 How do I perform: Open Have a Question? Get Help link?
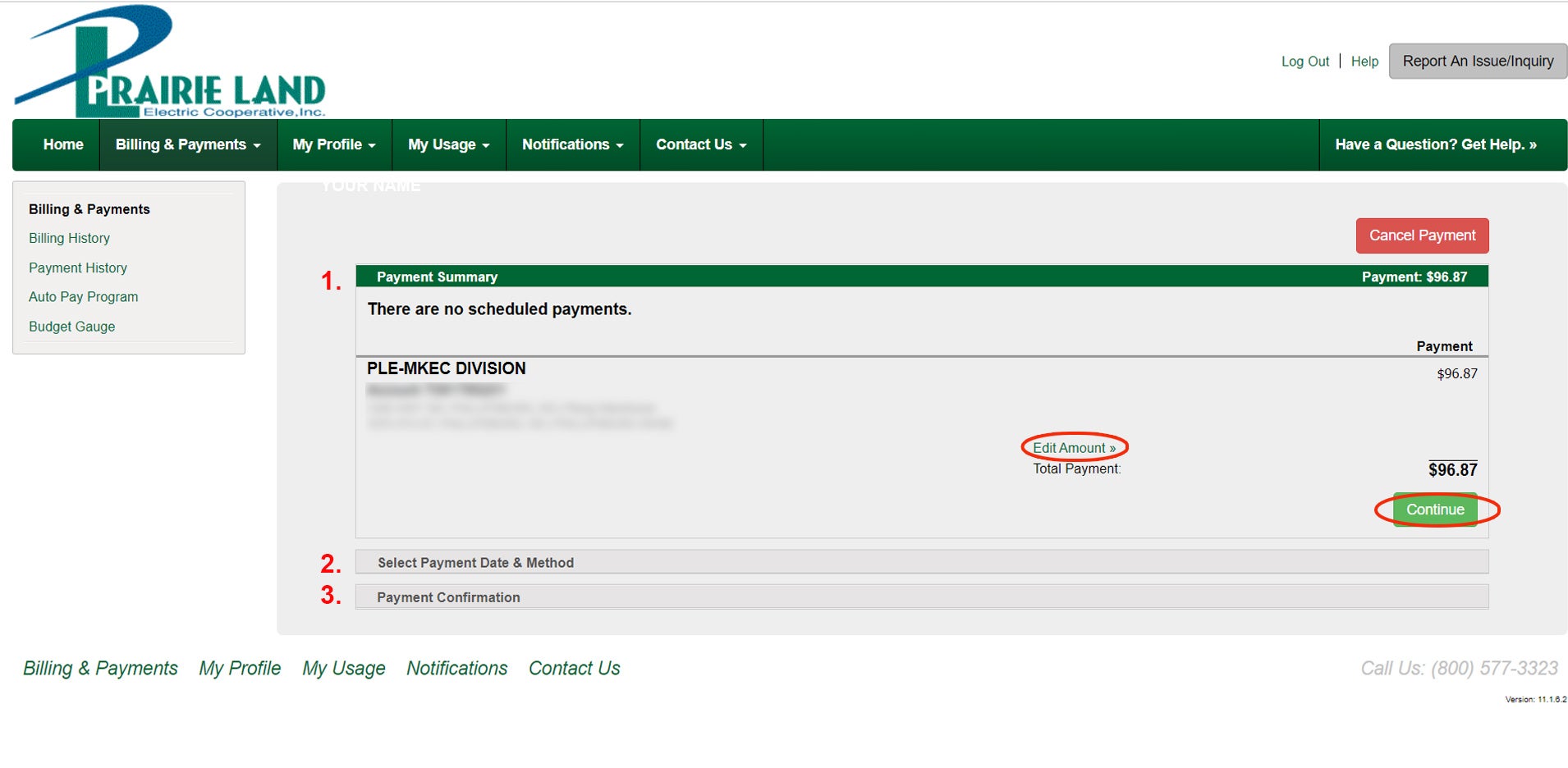(x=1436, y=144)
